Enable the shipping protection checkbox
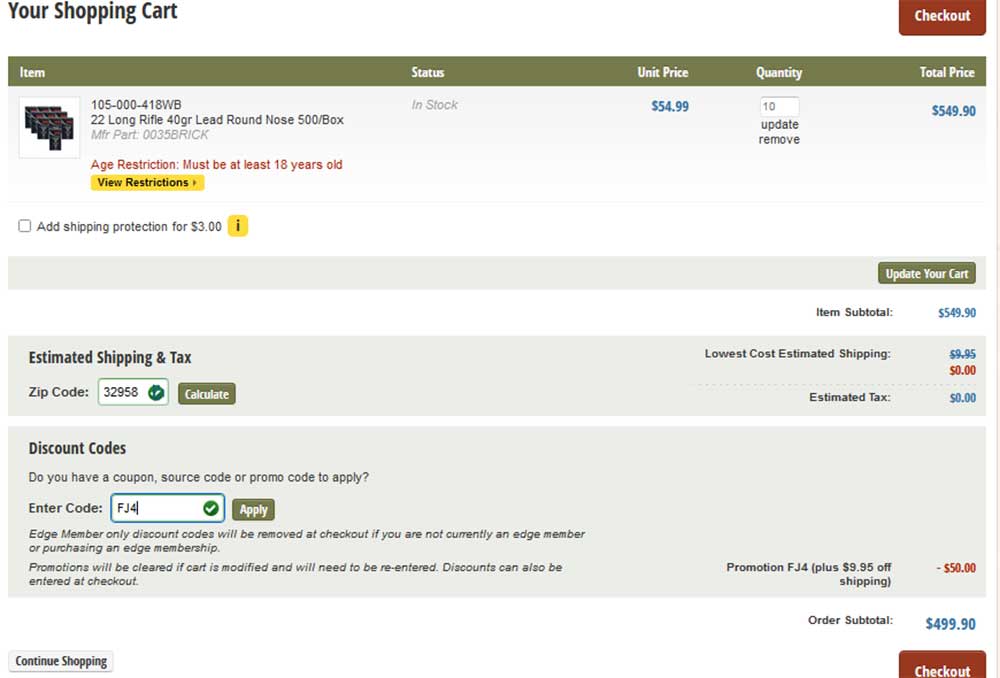This screenshot has width=1000, height=678. point(25,226)
